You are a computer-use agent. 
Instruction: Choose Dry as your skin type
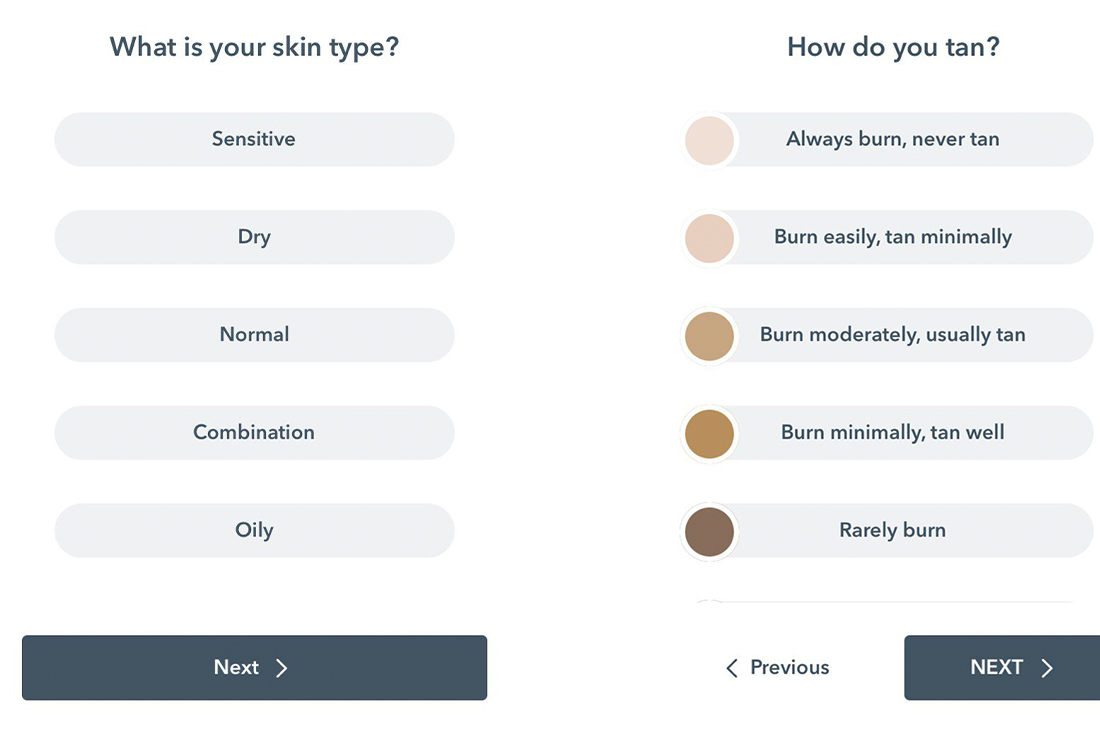[254, 237]
